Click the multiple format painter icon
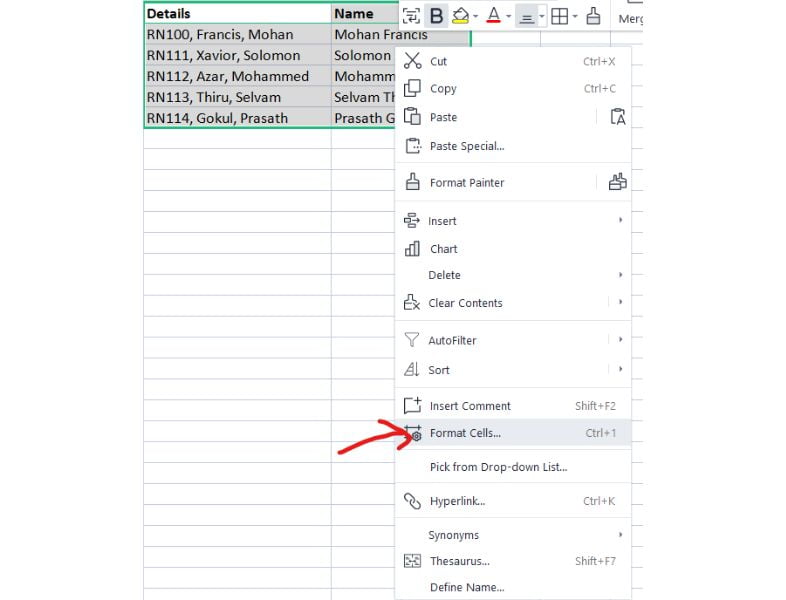The height and width of the screenshot is (600, 786). pos(617,182)
